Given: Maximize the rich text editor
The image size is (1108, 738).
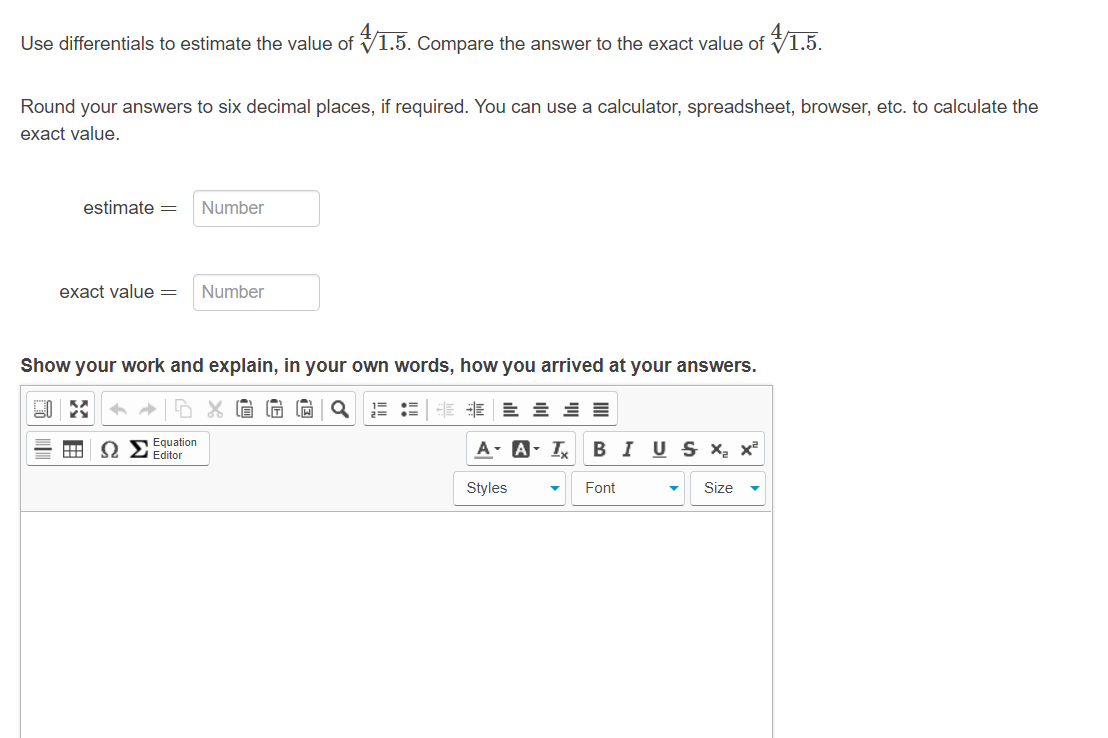Looking at the screenshot, I should point(78,409).
